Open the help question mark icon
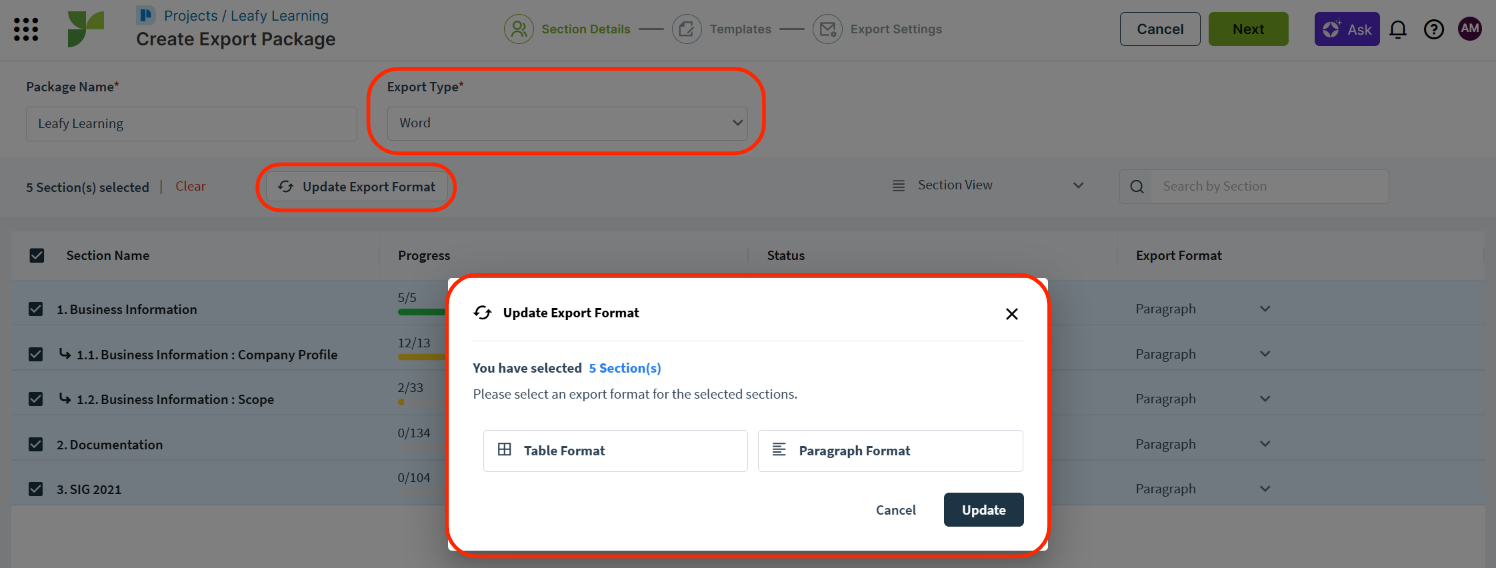This screenshot has width=1496, height=568. tap(1434, 29)
